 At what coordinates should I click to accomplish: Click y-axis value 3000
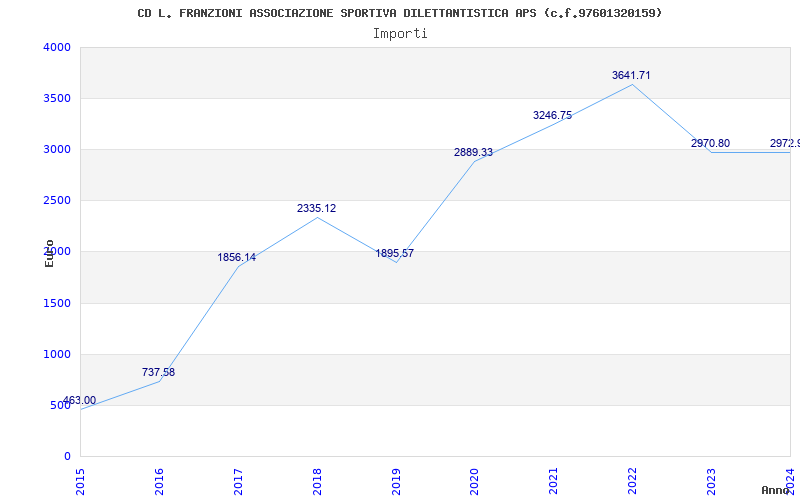57,149
